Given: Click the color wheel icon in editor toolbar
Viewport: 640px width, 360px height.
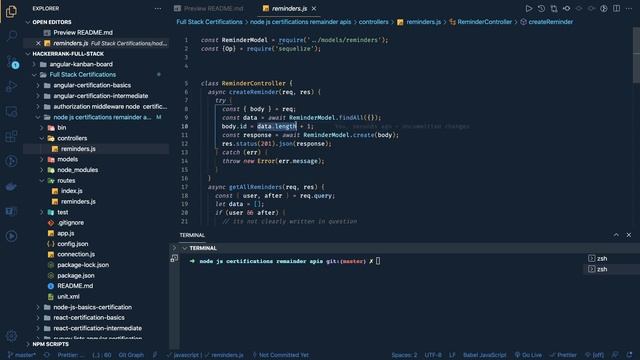Looking at the screenshot, I should pyautogui.click(x=604, y=8).
